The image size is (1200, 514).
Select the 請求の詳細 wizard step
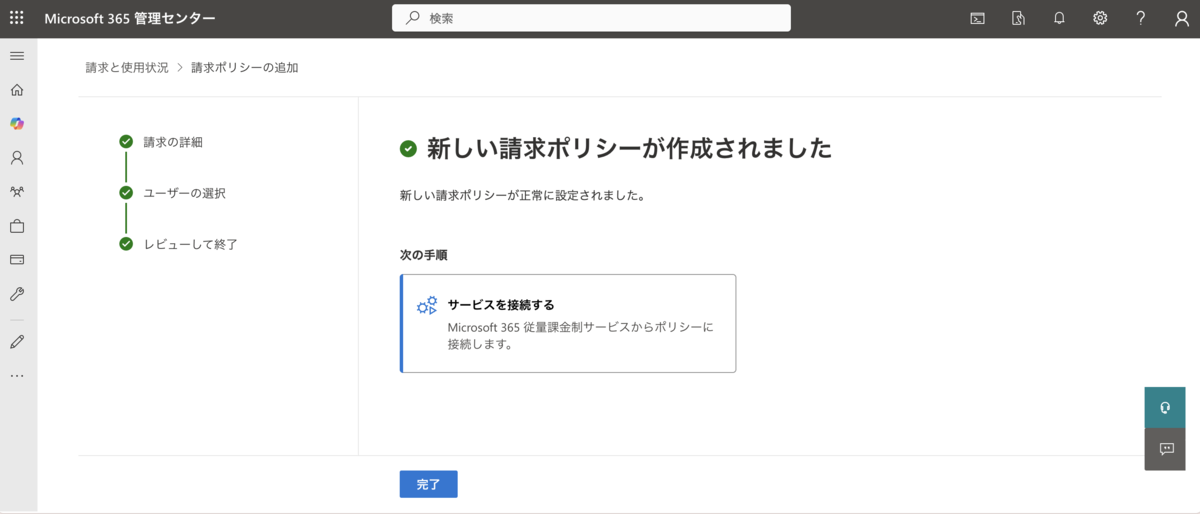pos(173,142)
